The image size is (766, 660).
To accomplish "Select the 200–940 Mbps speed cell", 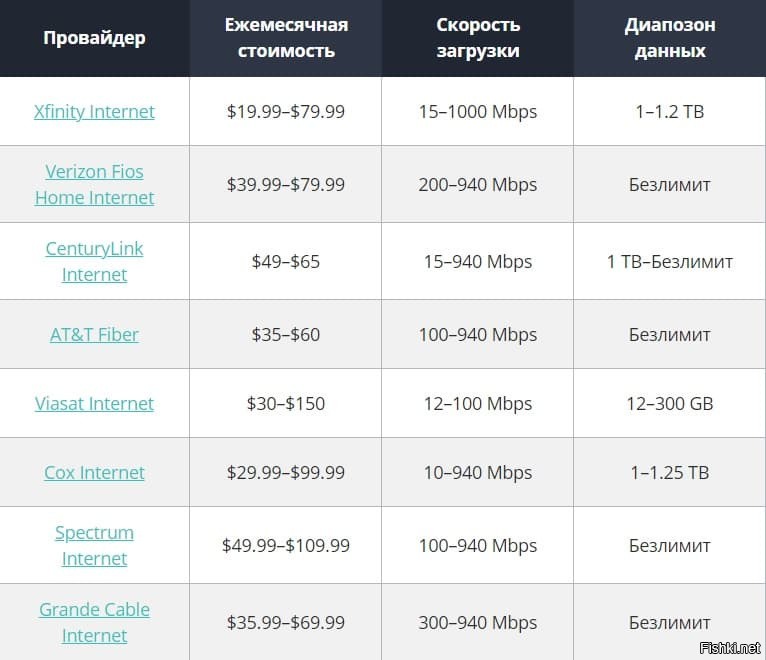I will (478, 185).
